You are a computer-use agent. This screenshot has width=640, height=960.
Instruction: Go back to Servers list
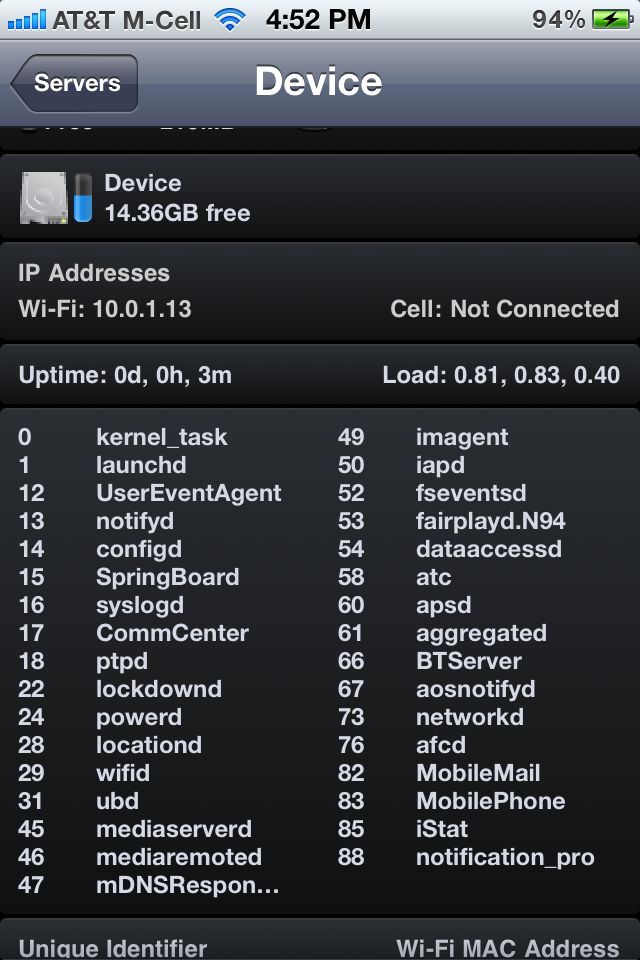[75, 83]
